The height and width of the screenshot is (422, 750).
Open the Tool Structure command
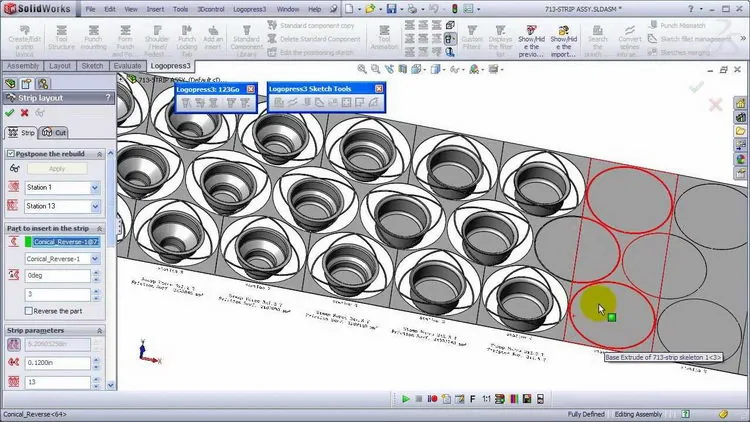(x=61, y=38)
